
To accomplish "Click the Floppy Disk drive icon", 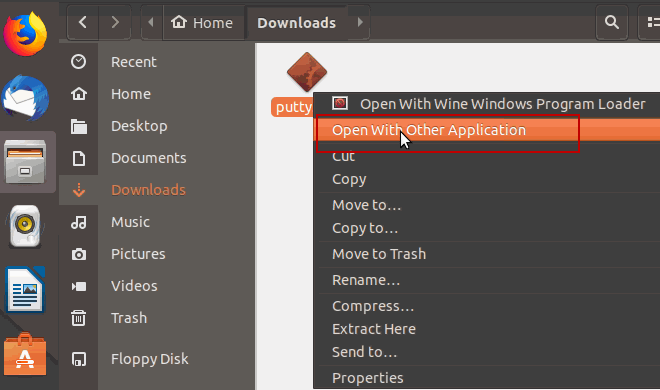I will tap(79, 359).
